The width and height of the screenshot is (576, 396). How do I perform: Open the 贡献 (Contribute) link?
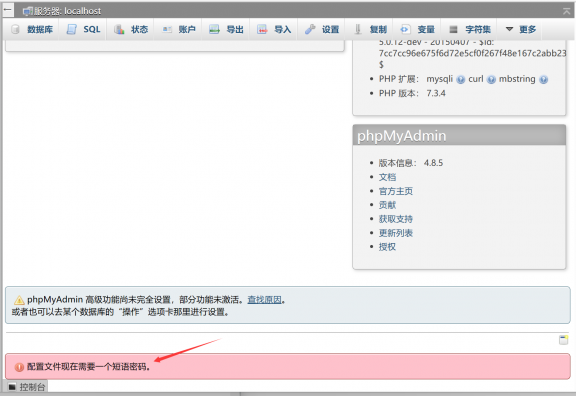(387, 205)
